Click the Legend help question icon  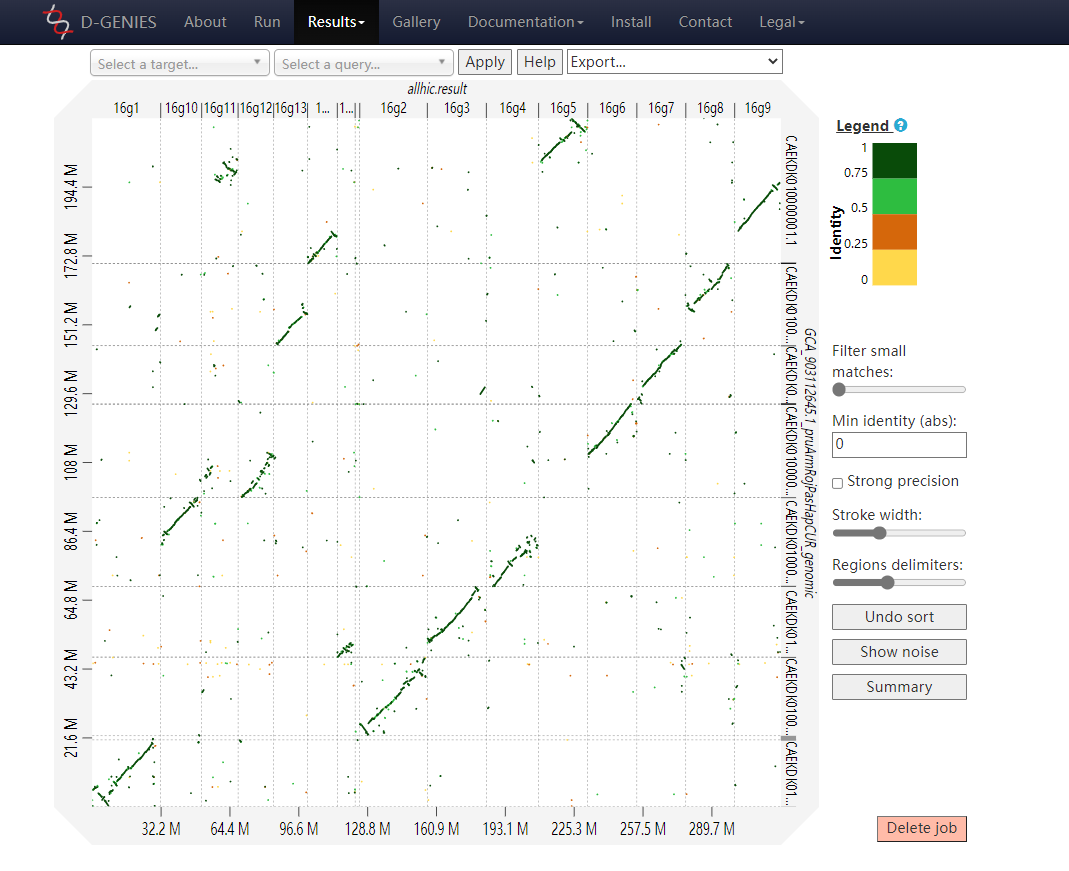pos(901,126)
